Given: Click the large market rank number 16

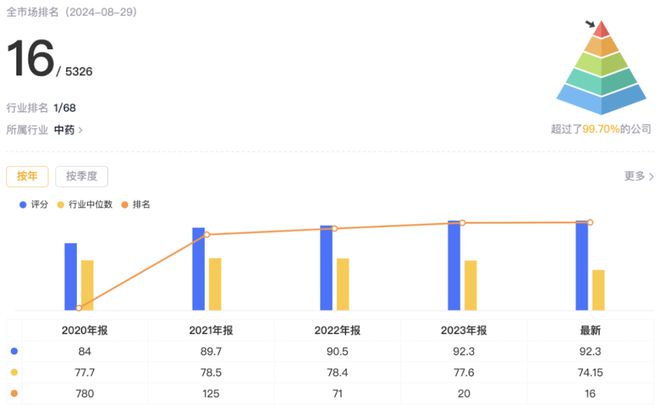Looking at the screenshot, I should (31, 58).
